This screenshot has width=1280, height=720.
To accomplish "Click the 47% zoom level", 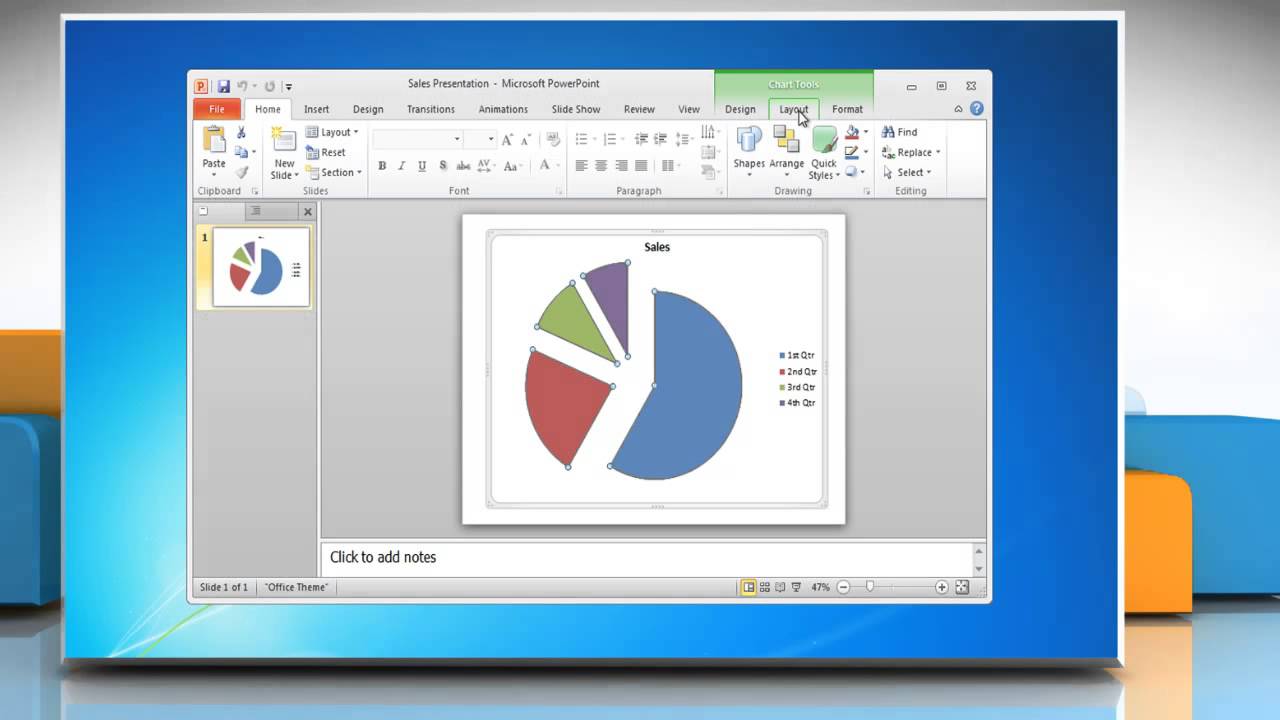I will coord(820,587).
